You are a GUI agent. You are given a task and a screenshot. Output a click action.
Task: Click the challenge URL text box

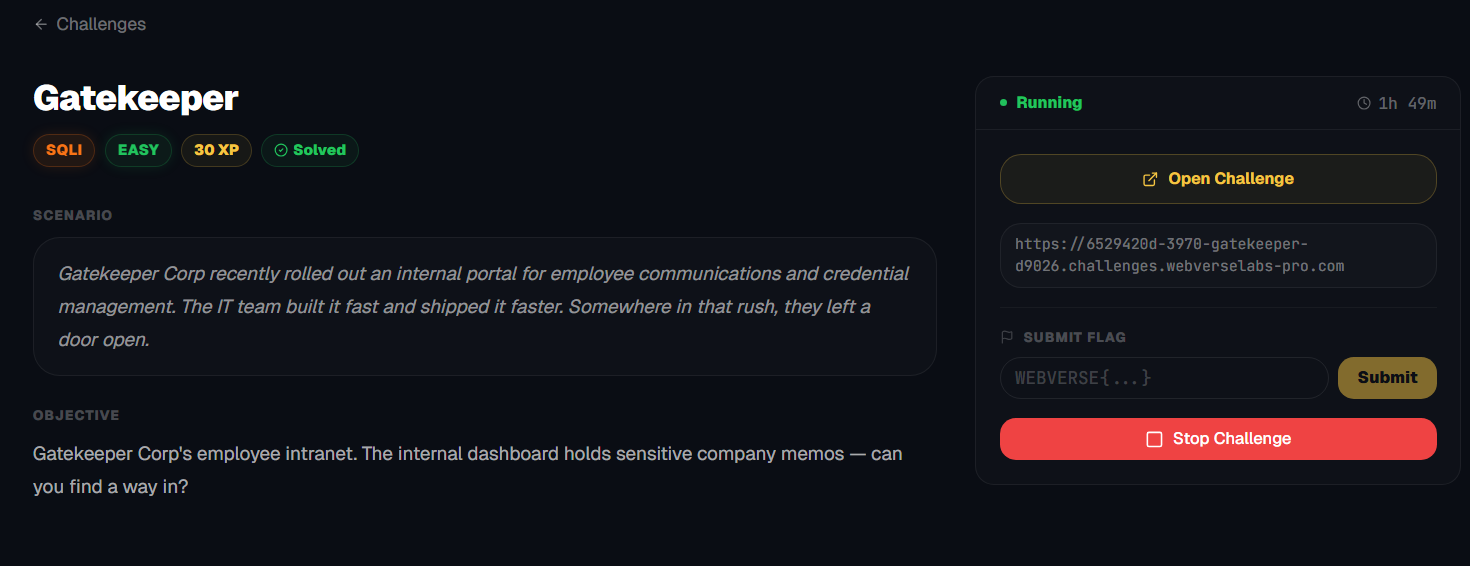1218,255
